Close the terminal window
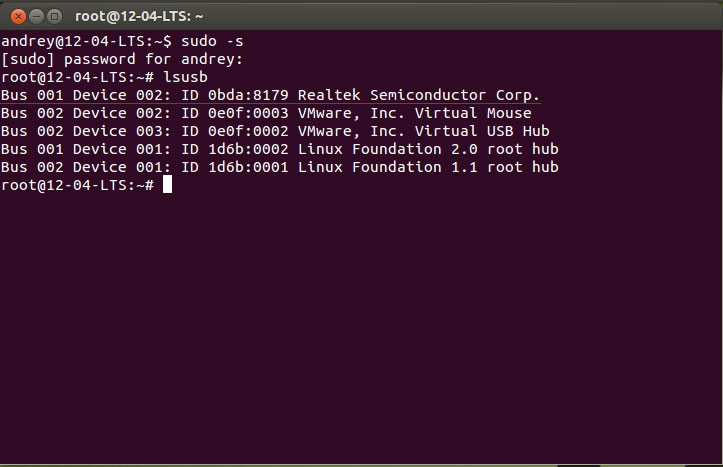The width and height of the screenshot is (723, 467). [x=14, y=16]
